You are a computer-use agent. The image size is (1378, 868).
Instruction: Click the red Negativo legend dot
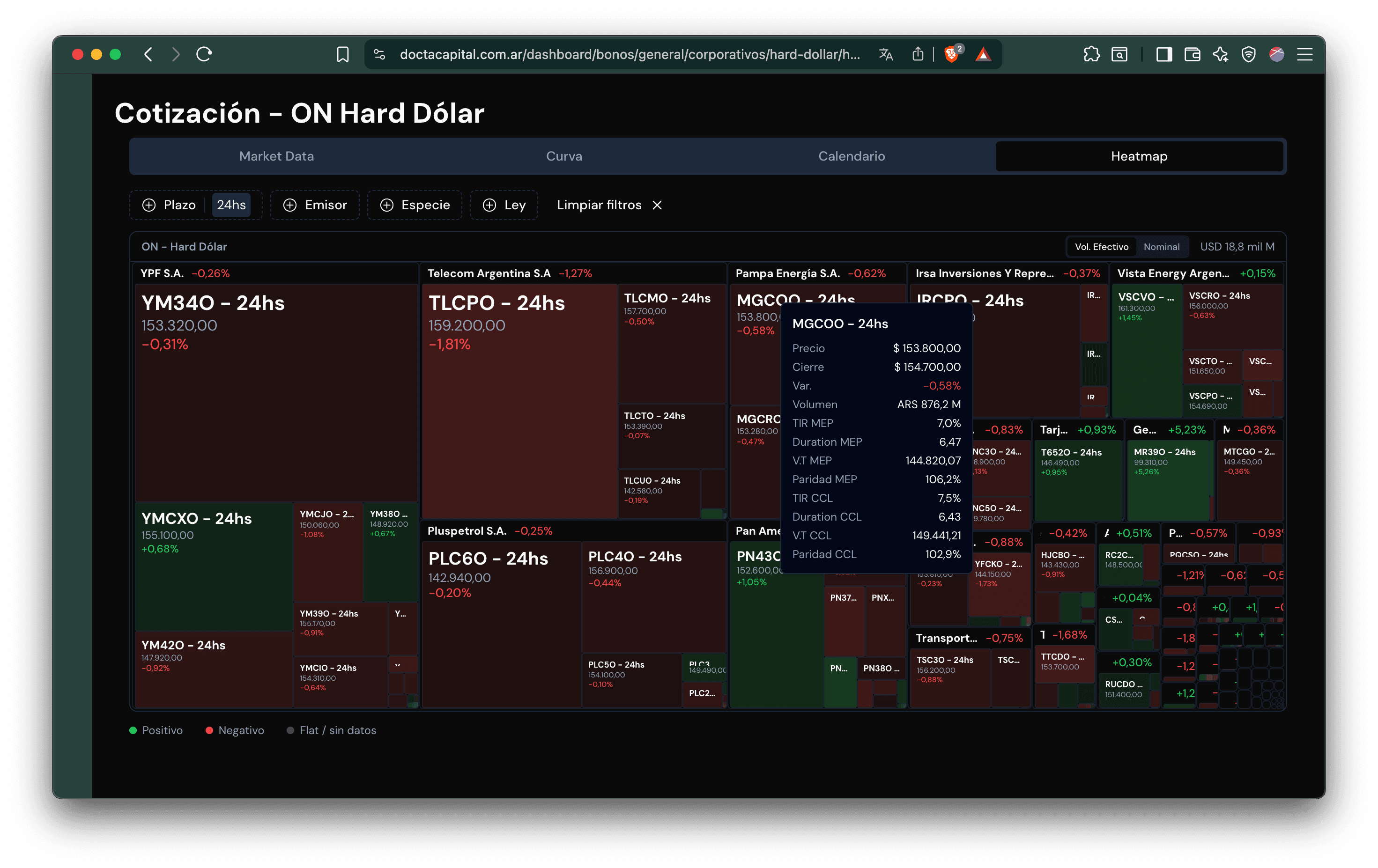tap(209, 731)
